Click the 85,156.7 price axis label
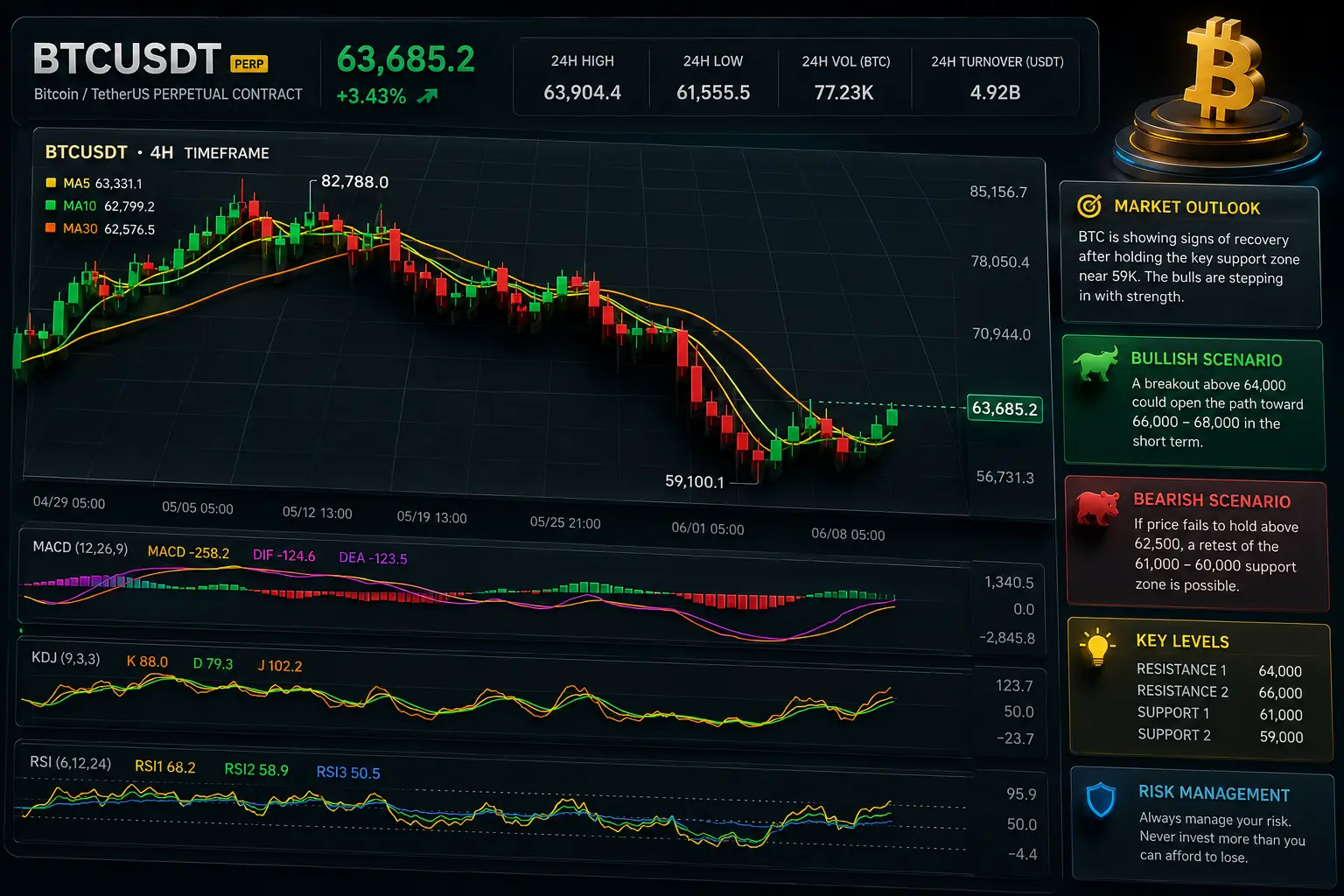The height and width of the screenshot is (896, 1344). 998,192
